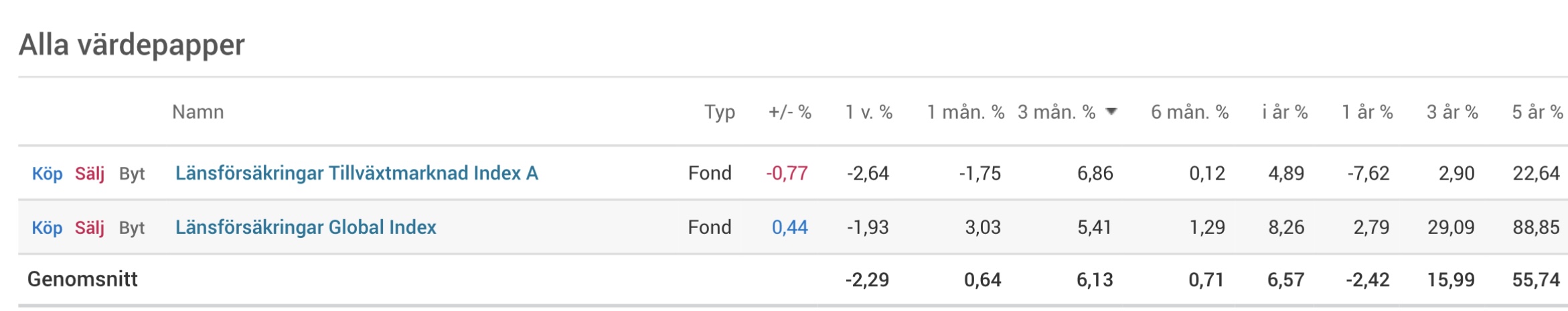The width and height of the screenshot is (1568, 311).
Task: Click the 3 mån. % column header
Action: [1056, 112]
